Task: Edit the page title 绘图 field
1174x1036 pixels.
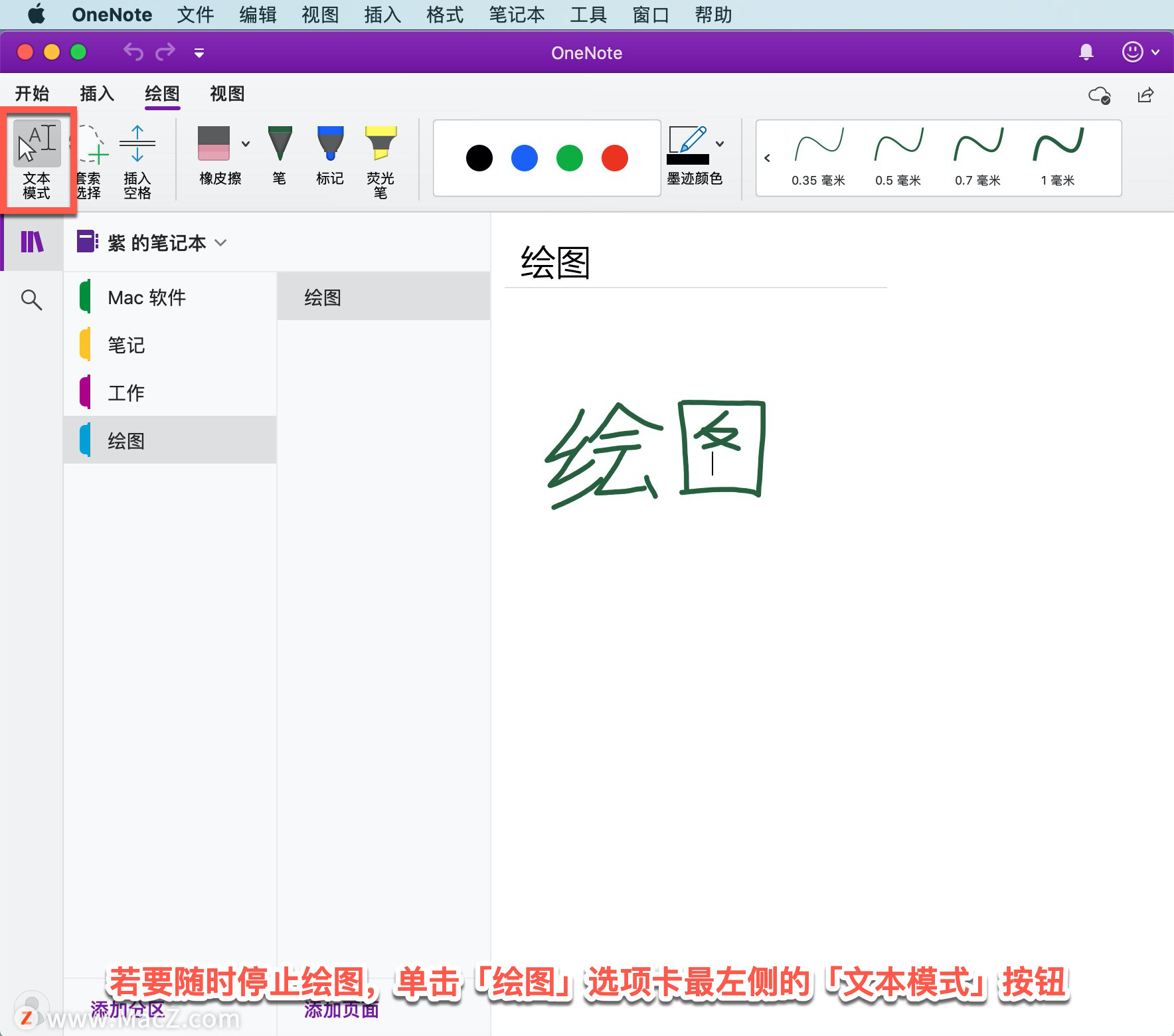Action: click(556, 262)
